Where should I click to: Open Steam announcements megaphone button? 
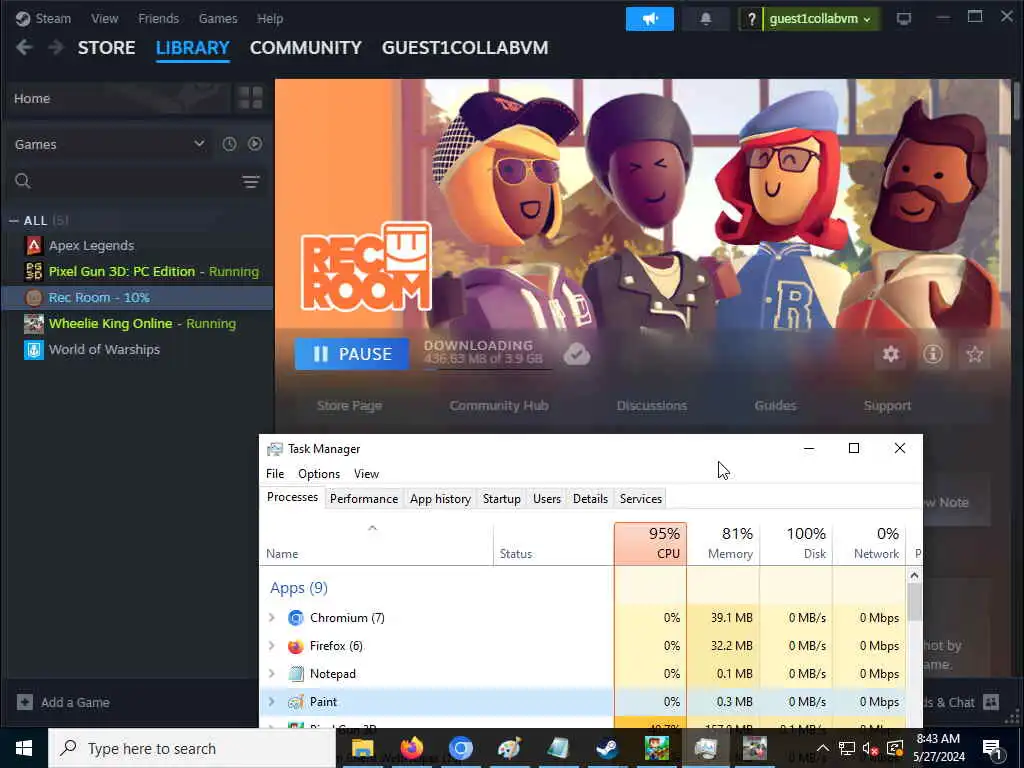point(650,19)
